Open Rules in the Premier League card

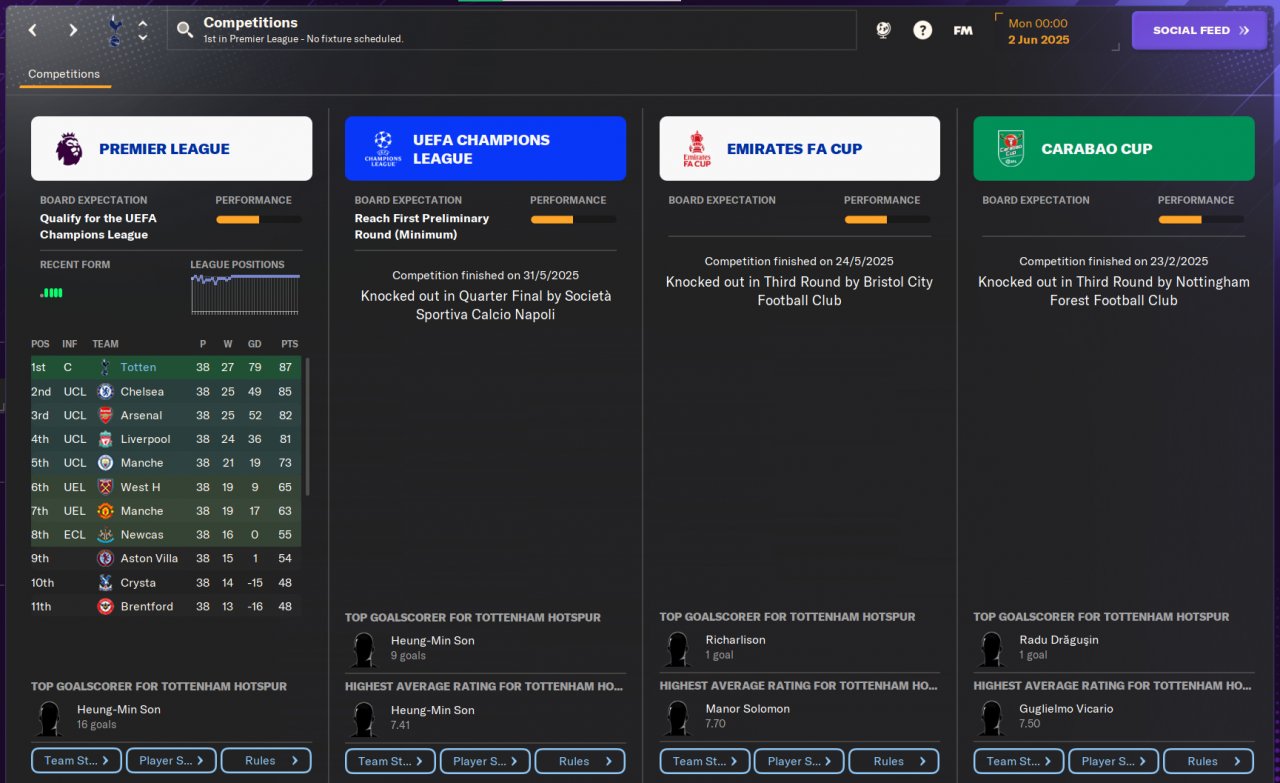tap(266, 761)
